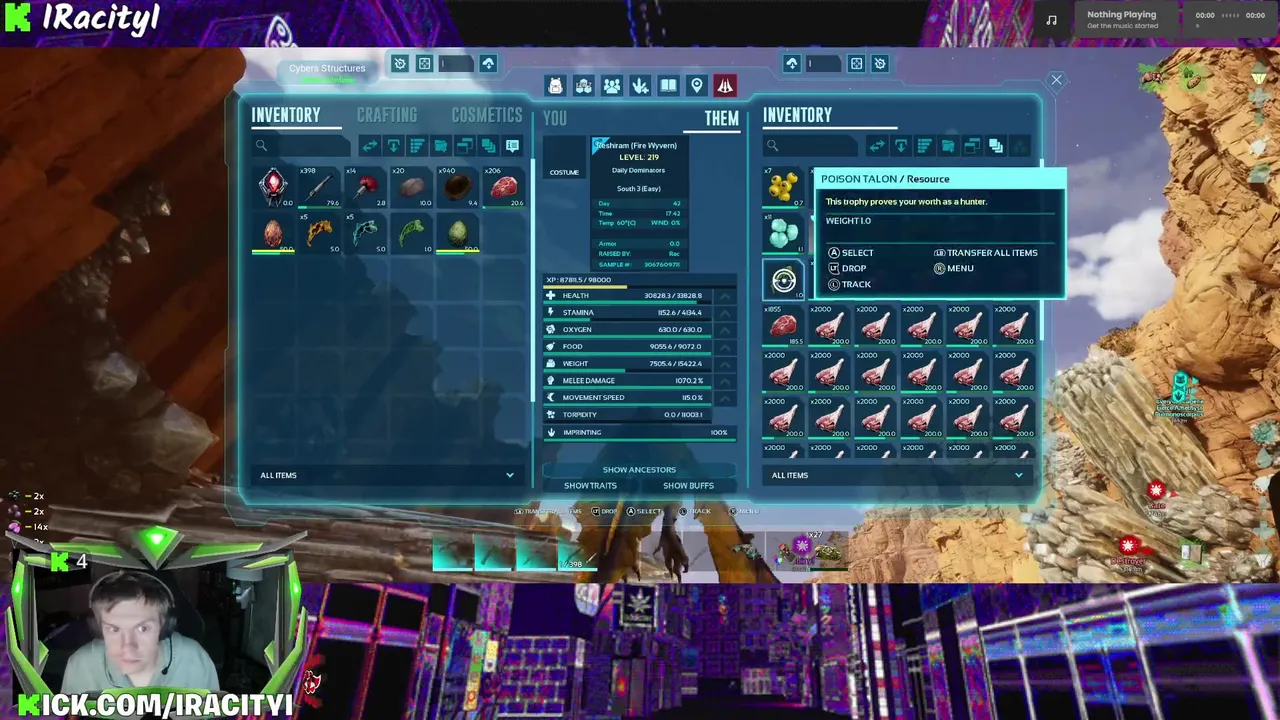This screenshot has width=1280, height=720.
Task: Click right inventory vertical scrollbar
Action: click(1041, 250)
